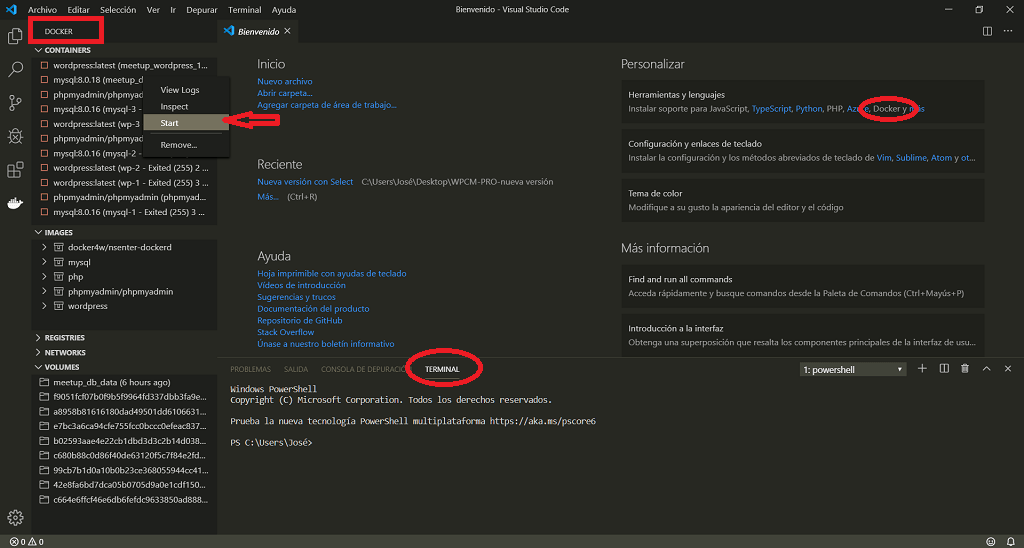Open the Manage gear icon
1024x548 pixels.
pos(15,517)
